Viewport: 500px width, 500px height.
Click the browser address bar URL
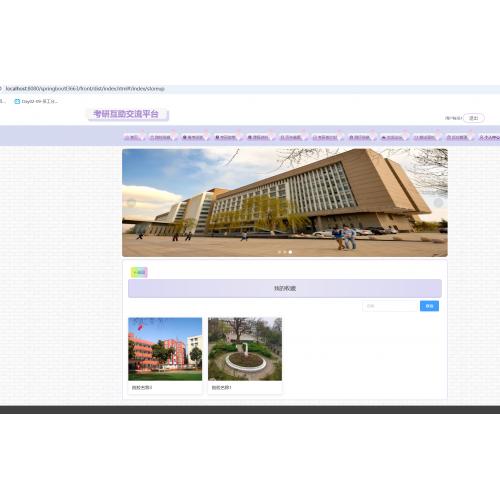pos(85,89)
